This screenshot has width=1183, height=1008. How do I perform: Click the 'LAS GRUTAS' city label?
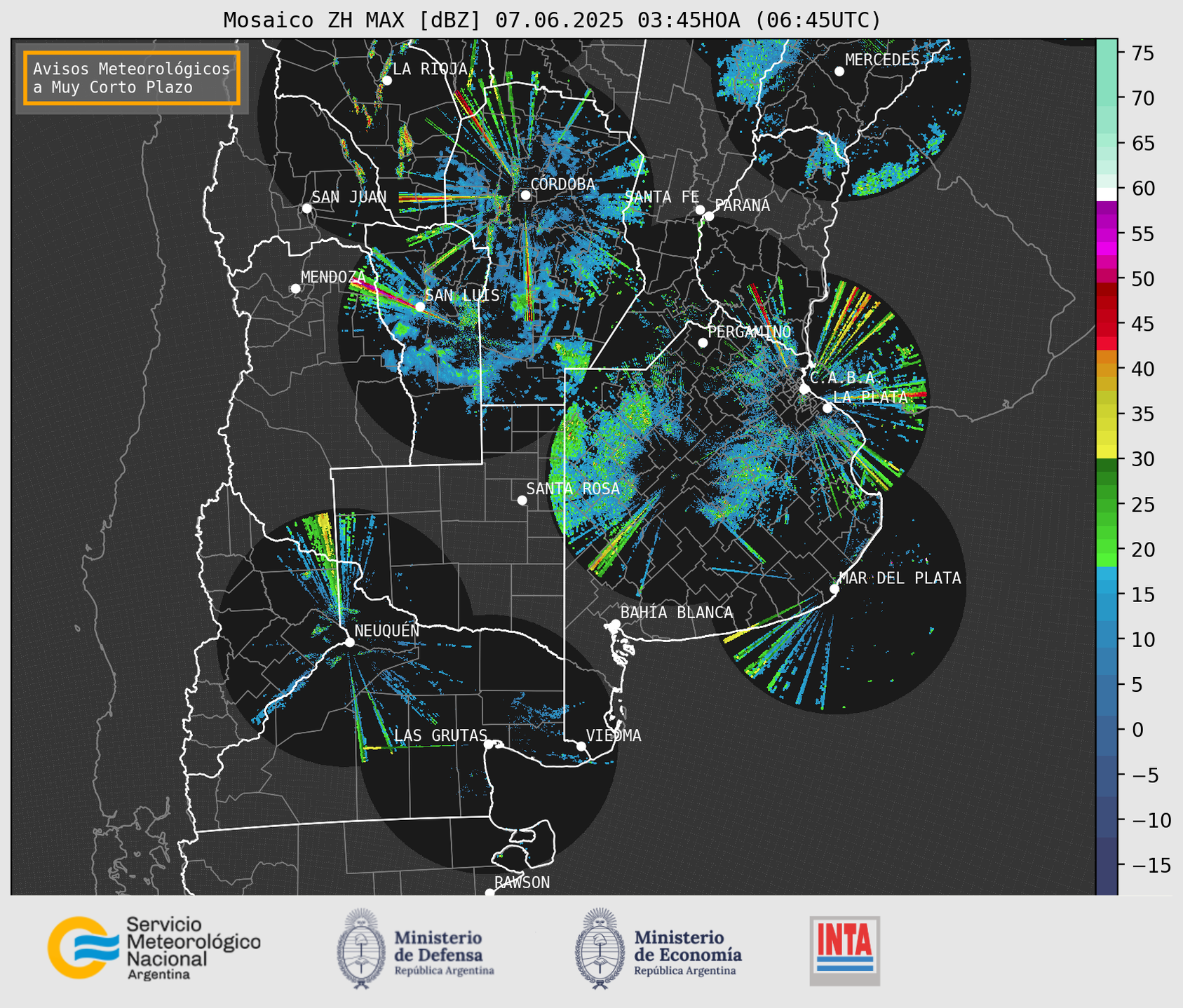(440, 735)
